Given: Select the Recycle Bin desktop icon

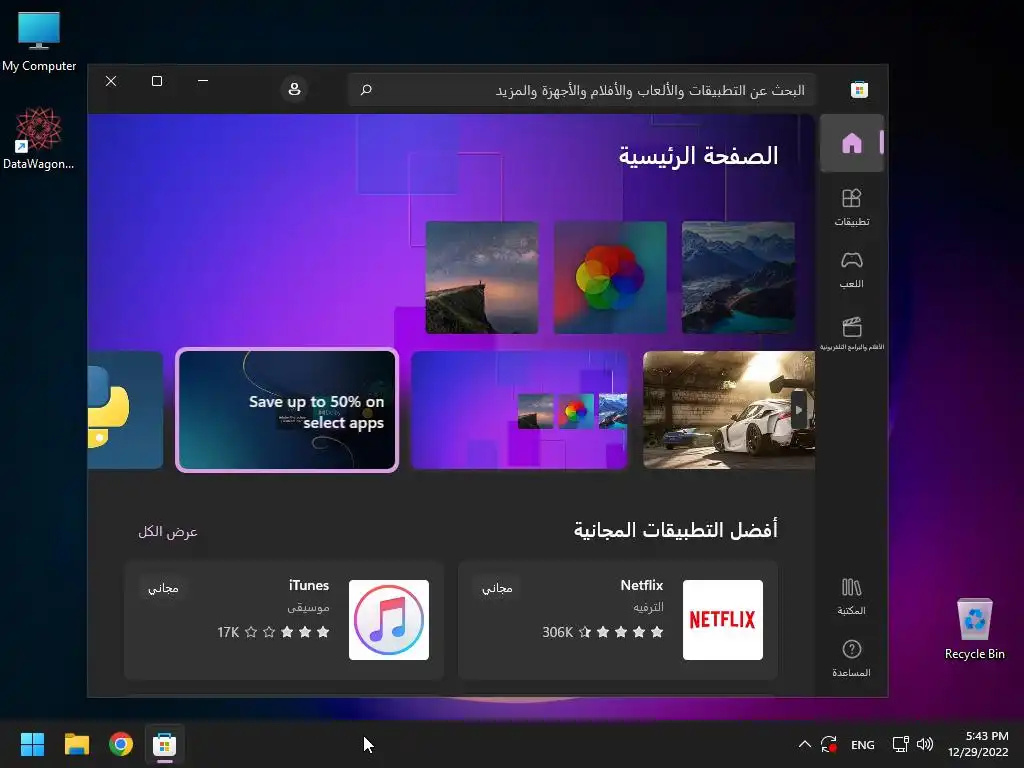Looking at the screenshot, I should click(974, 629).
